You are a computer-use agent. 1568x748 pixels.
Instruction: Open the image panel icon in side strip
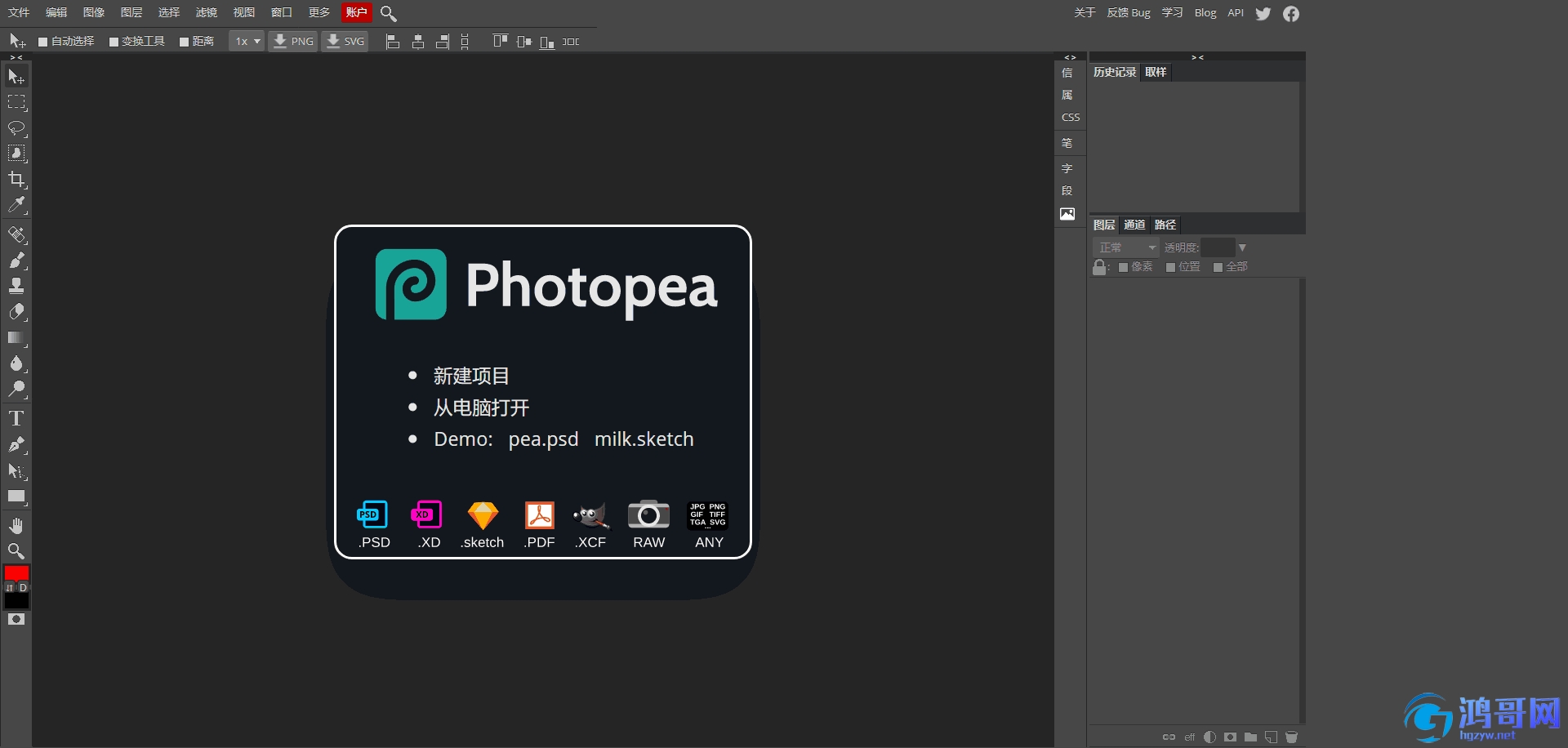(x=1067, y=214)
